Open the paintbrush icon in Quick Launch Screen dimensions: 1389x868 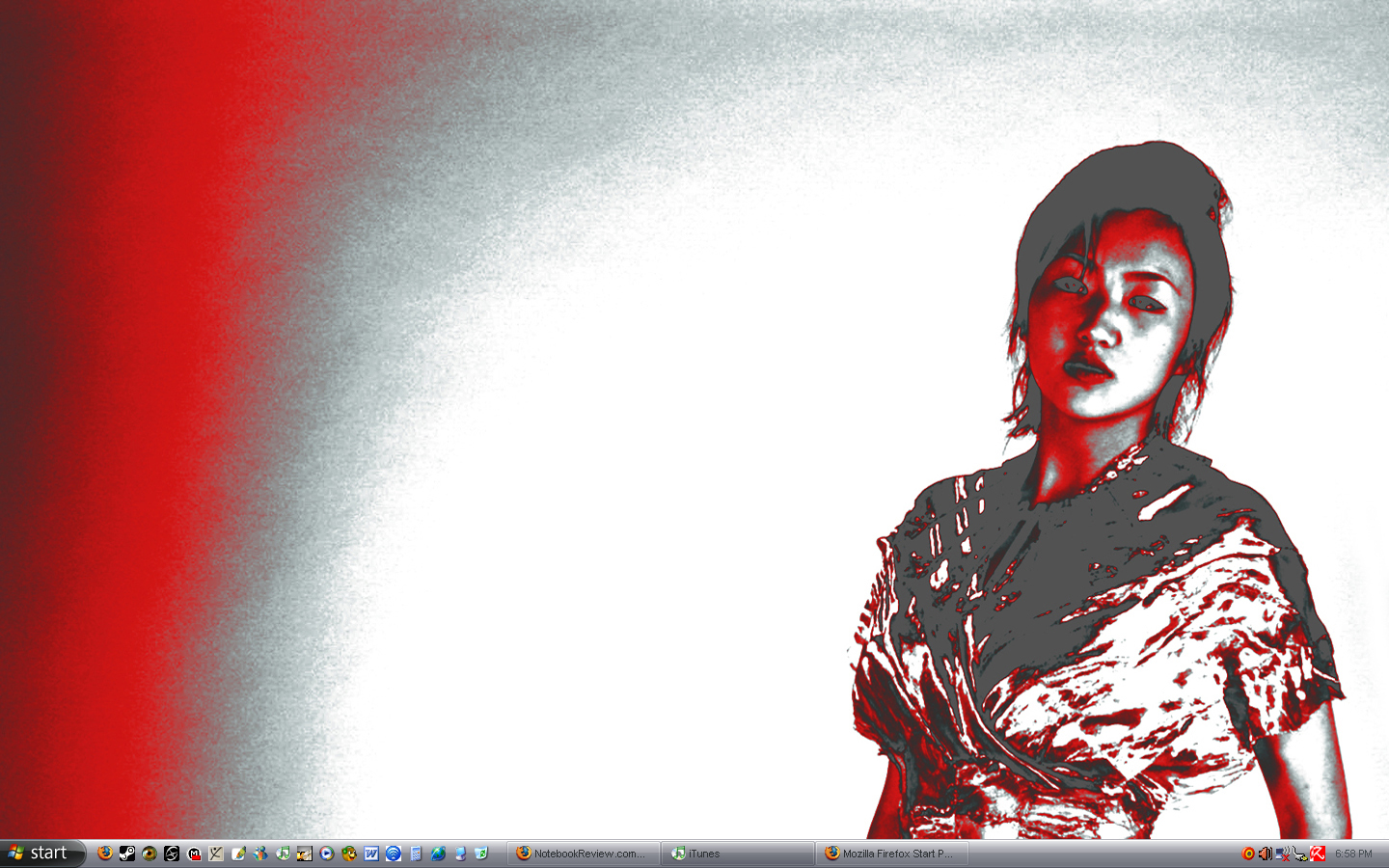point(238,854)
